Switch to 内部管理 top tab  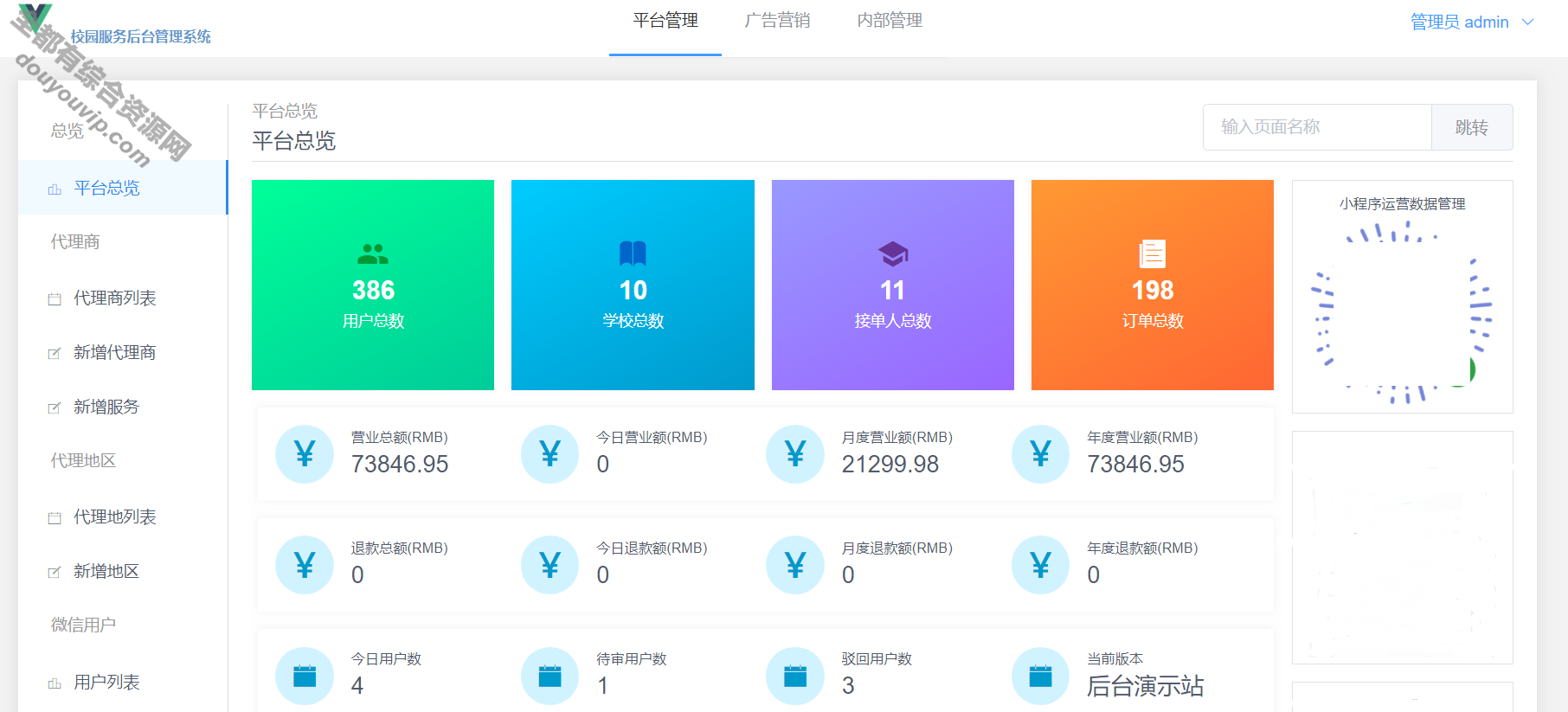point(890,21)
